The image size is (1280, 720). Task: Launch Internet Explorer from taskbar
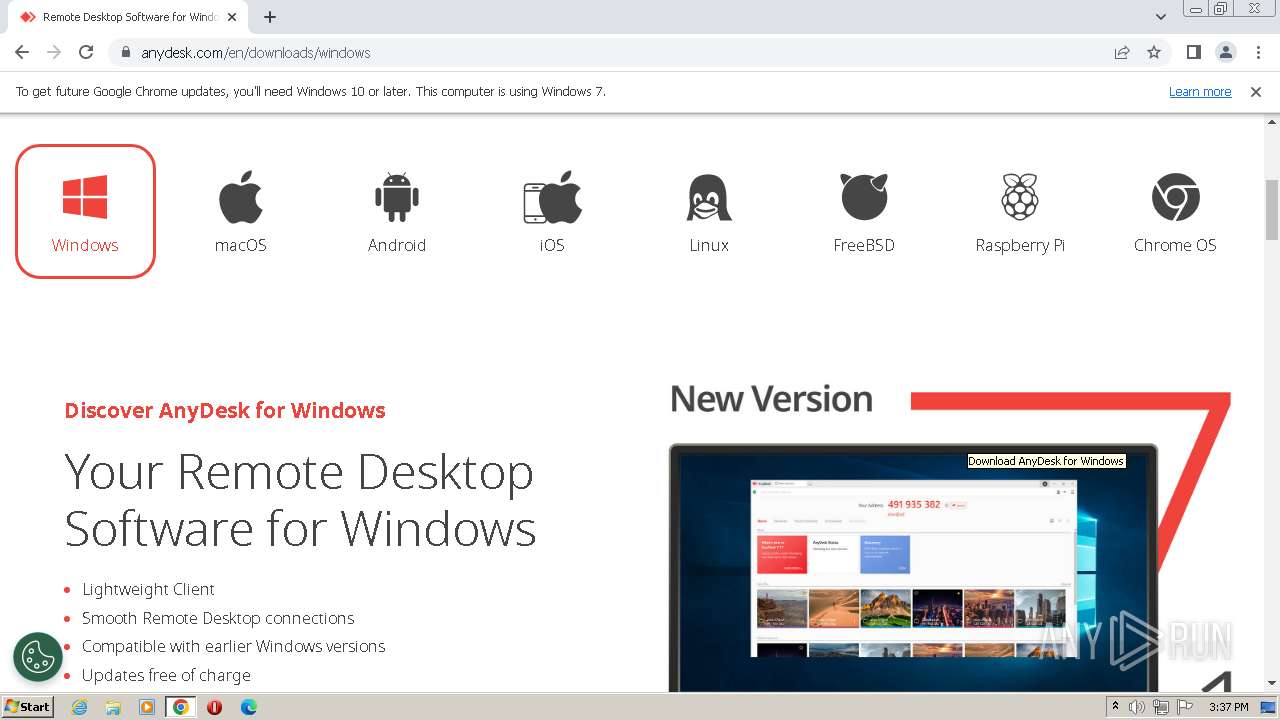(x=80, y=707)
